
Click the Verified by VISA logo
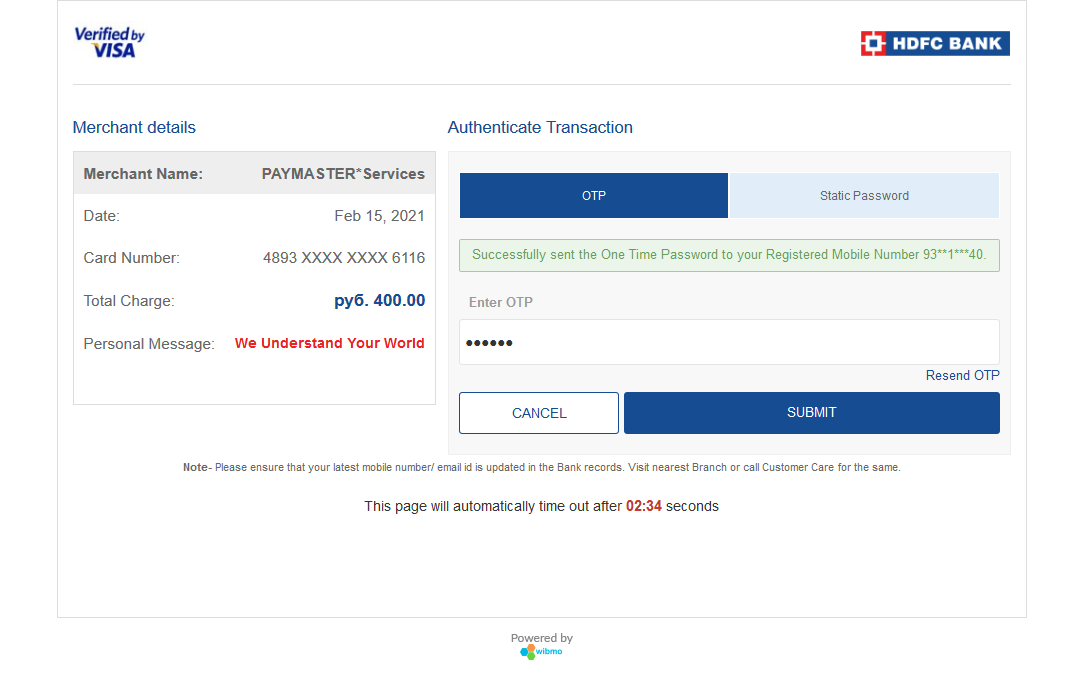pos(110,42)
